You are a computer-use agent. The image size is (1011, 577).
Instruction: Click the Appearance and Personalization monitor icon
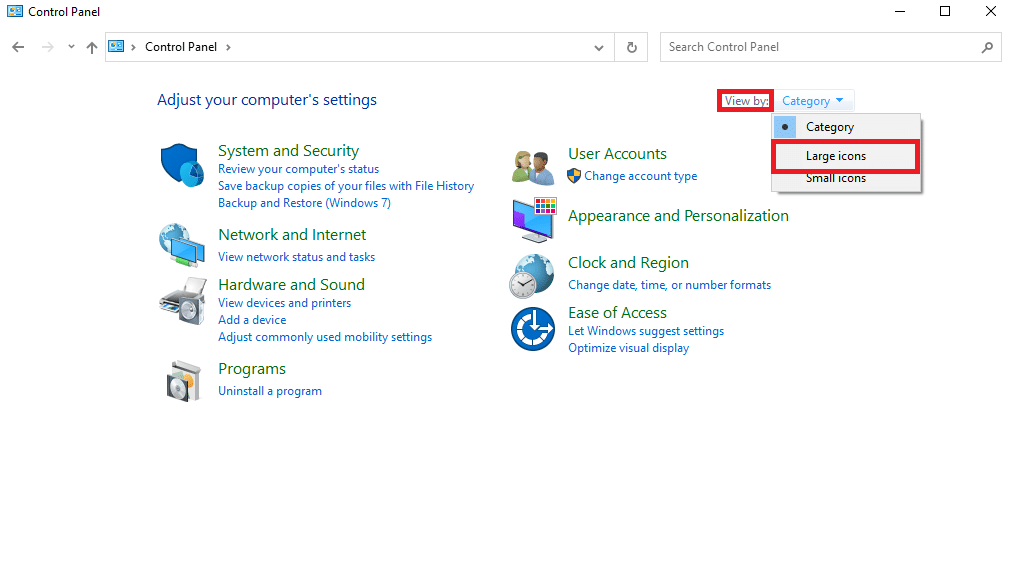[x=532, y=219]
